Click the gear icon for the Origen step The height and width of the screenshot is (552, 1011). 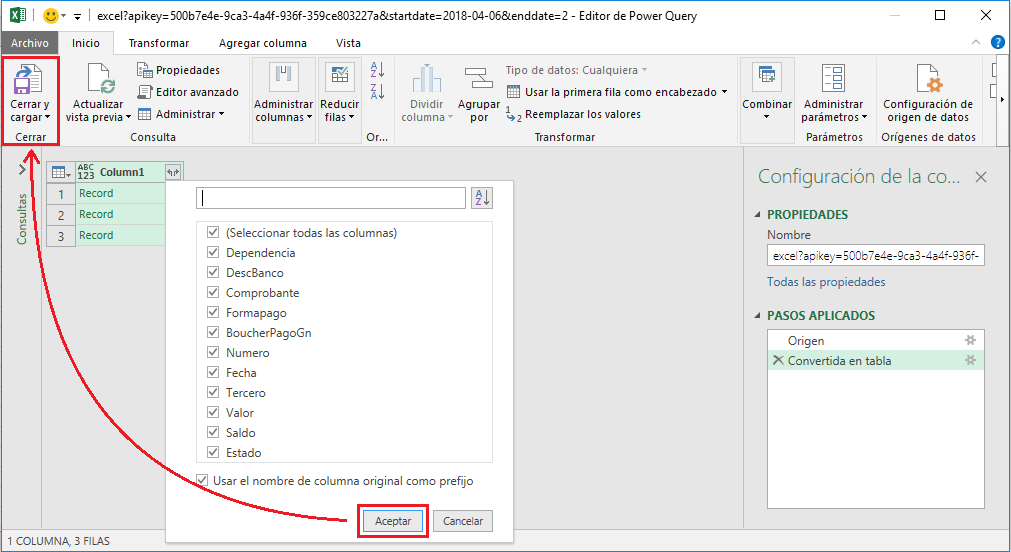pos(969,341)
